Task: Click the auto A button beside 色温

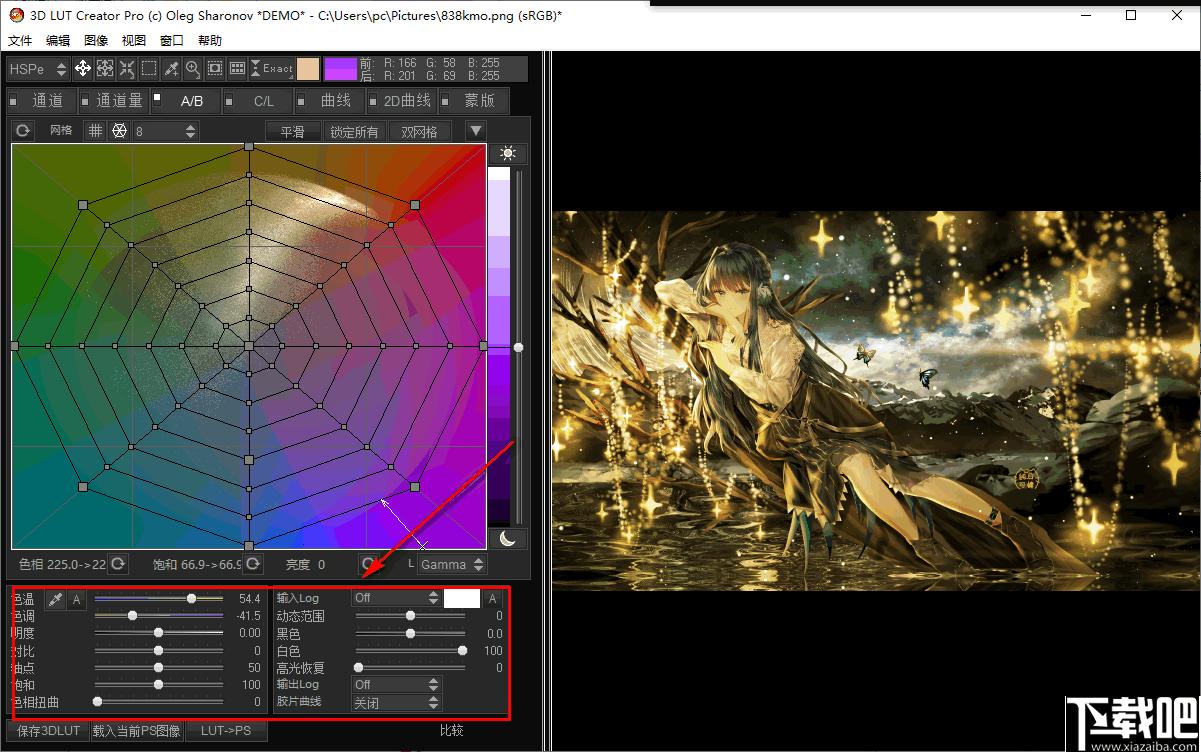Action: point(76,598)
